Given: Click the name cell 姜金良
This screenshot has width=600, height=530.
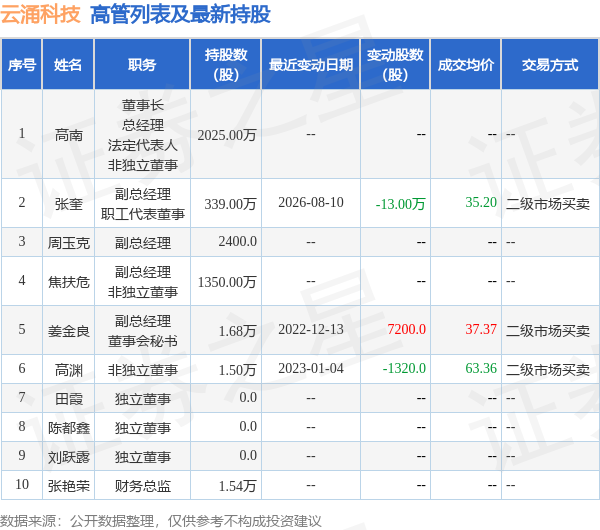Looking at the screenshot, I should coord(68,331).
